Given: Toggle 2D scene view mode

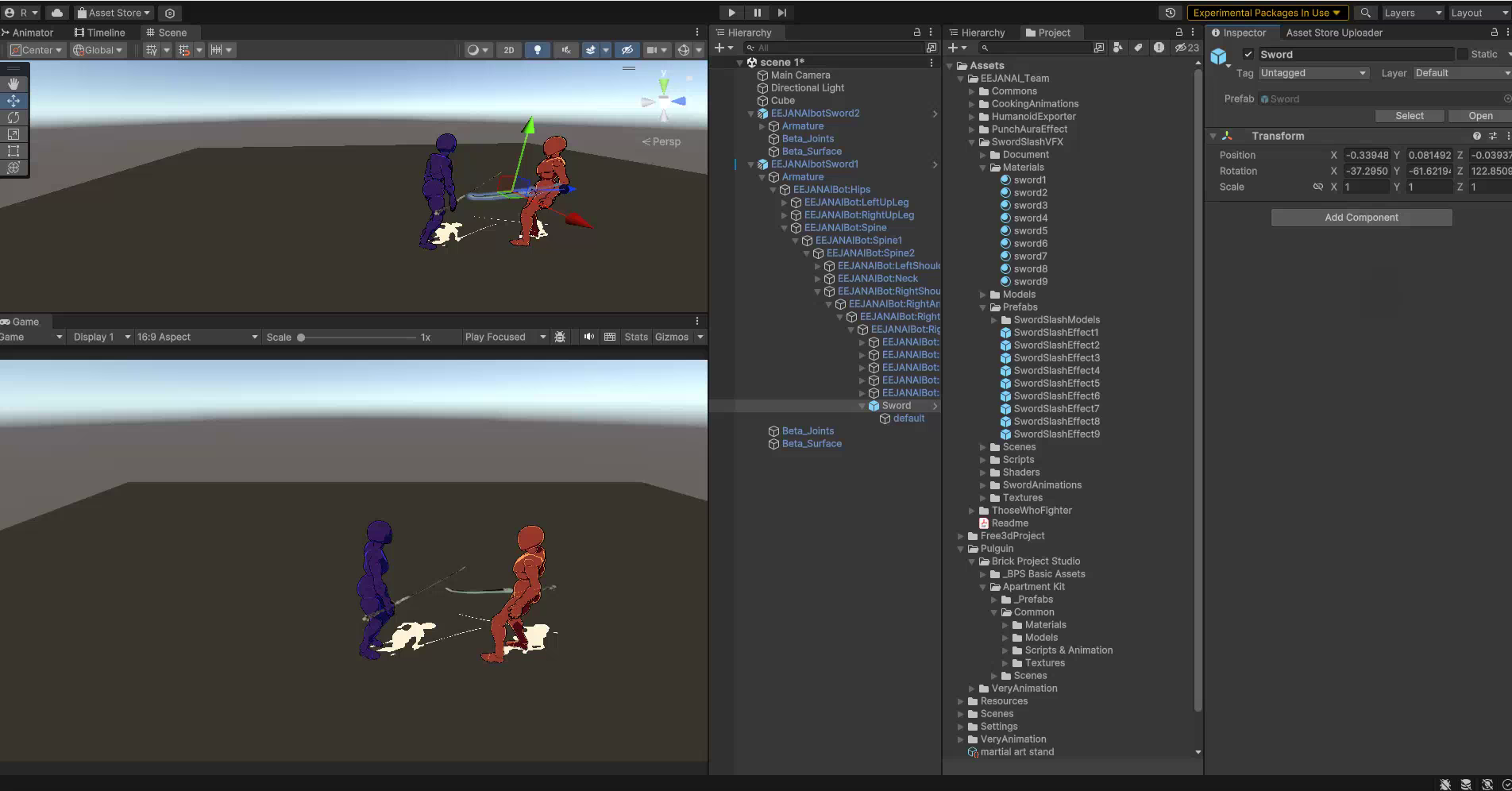Looking at the screenshot, I should point(509,50).
